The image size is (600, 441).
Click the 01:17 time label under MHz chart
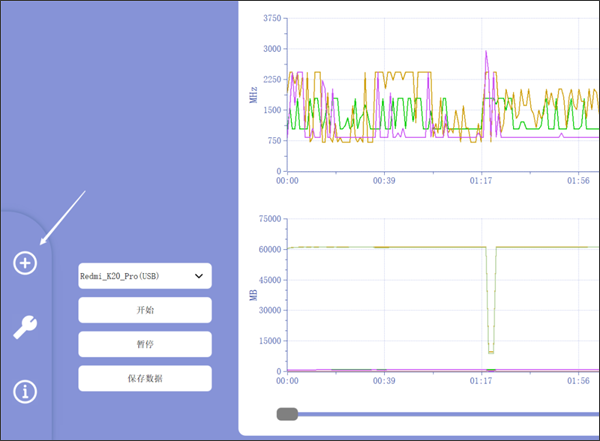tap(481, 181)
